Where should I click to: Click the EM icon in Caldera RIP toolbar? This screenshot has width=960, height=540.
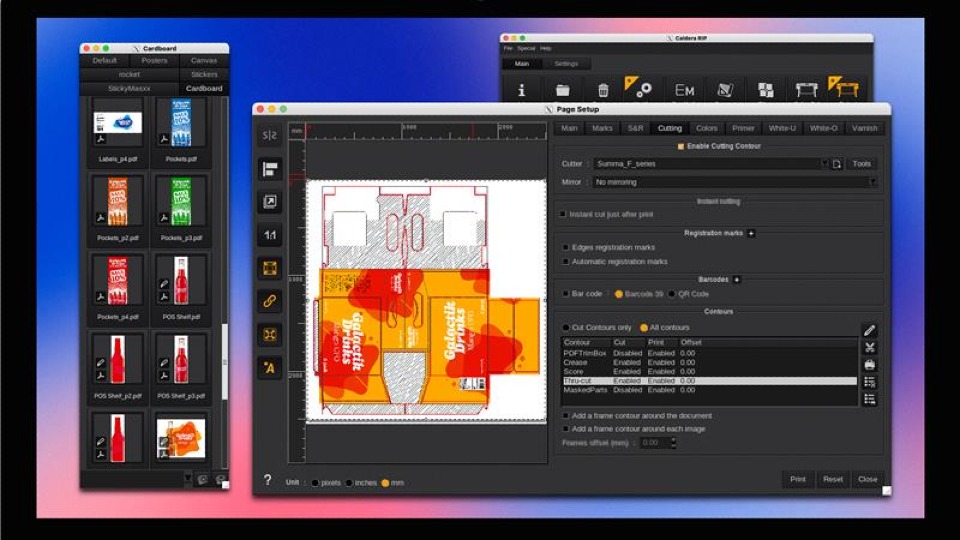click(x=684, y=90)
